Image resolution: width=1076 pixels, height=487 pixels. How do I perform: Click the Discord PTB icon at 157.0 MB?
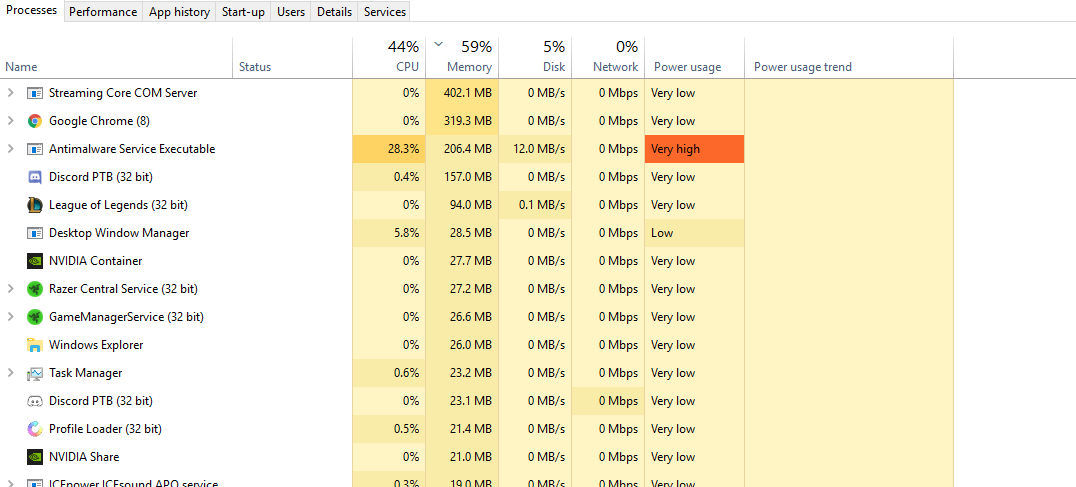(x=35, y=177)
